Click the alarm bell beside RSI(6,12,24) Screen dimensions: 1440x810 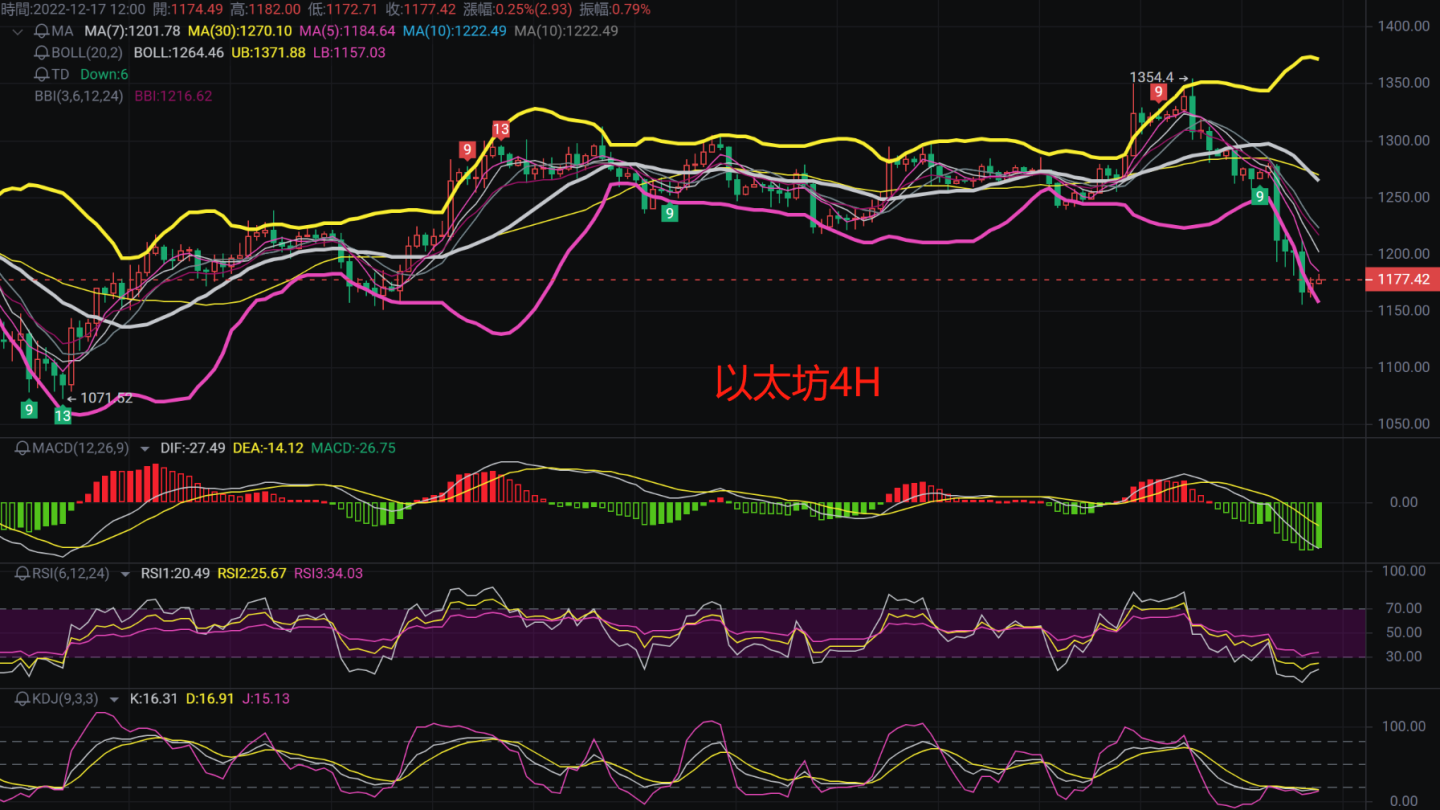click(22, 573)
